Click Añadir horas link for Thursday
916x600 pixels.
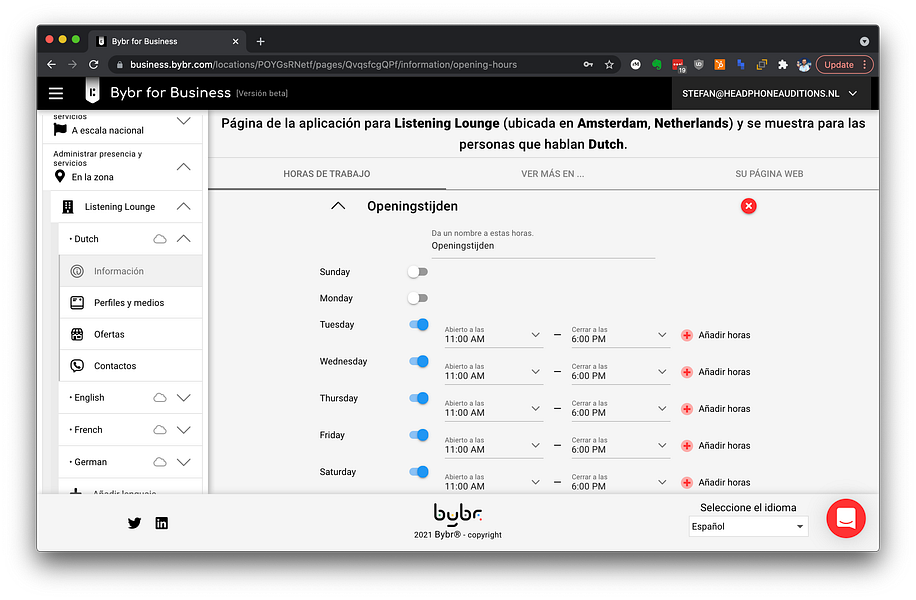click(x=724, y=409)
